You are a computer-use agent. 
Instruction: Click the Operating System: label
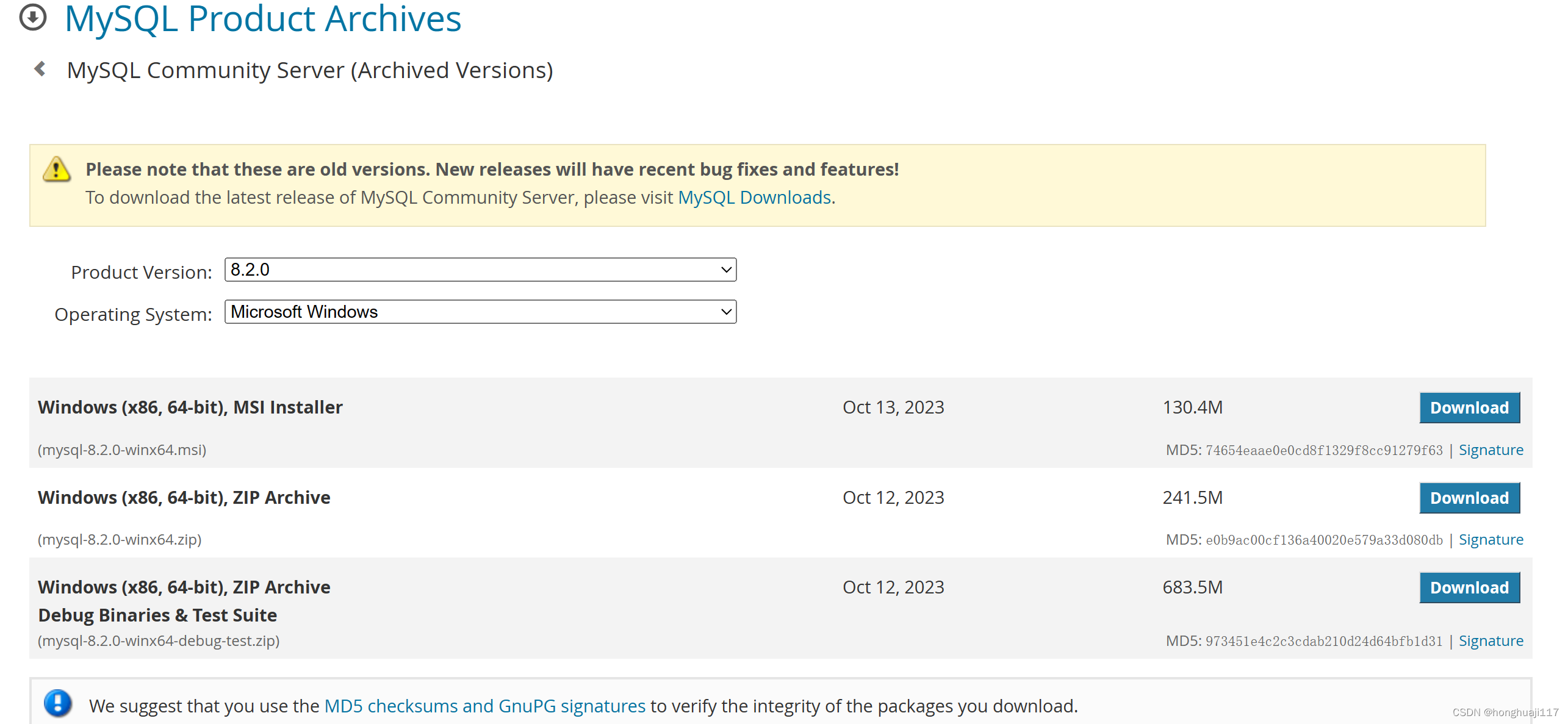point(133,314)
